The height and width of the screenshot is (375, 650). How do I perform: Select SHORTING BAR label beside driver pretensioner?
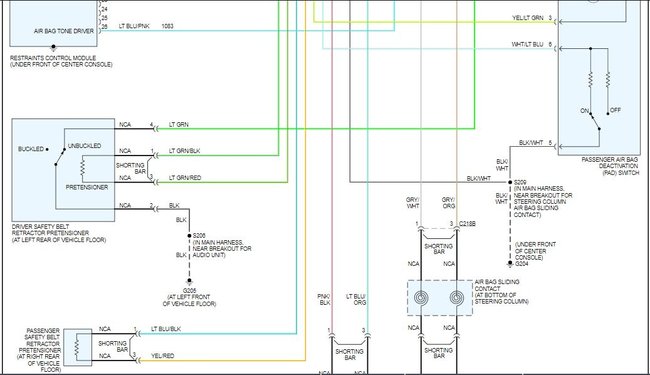click(130, 168)
